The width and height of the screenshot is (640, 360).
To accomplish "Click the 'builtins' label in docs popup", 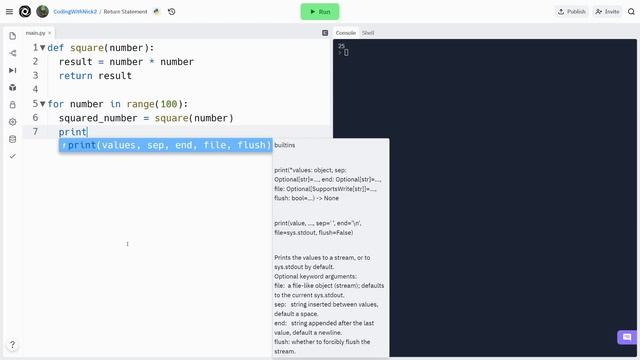I will coord(284,145).
